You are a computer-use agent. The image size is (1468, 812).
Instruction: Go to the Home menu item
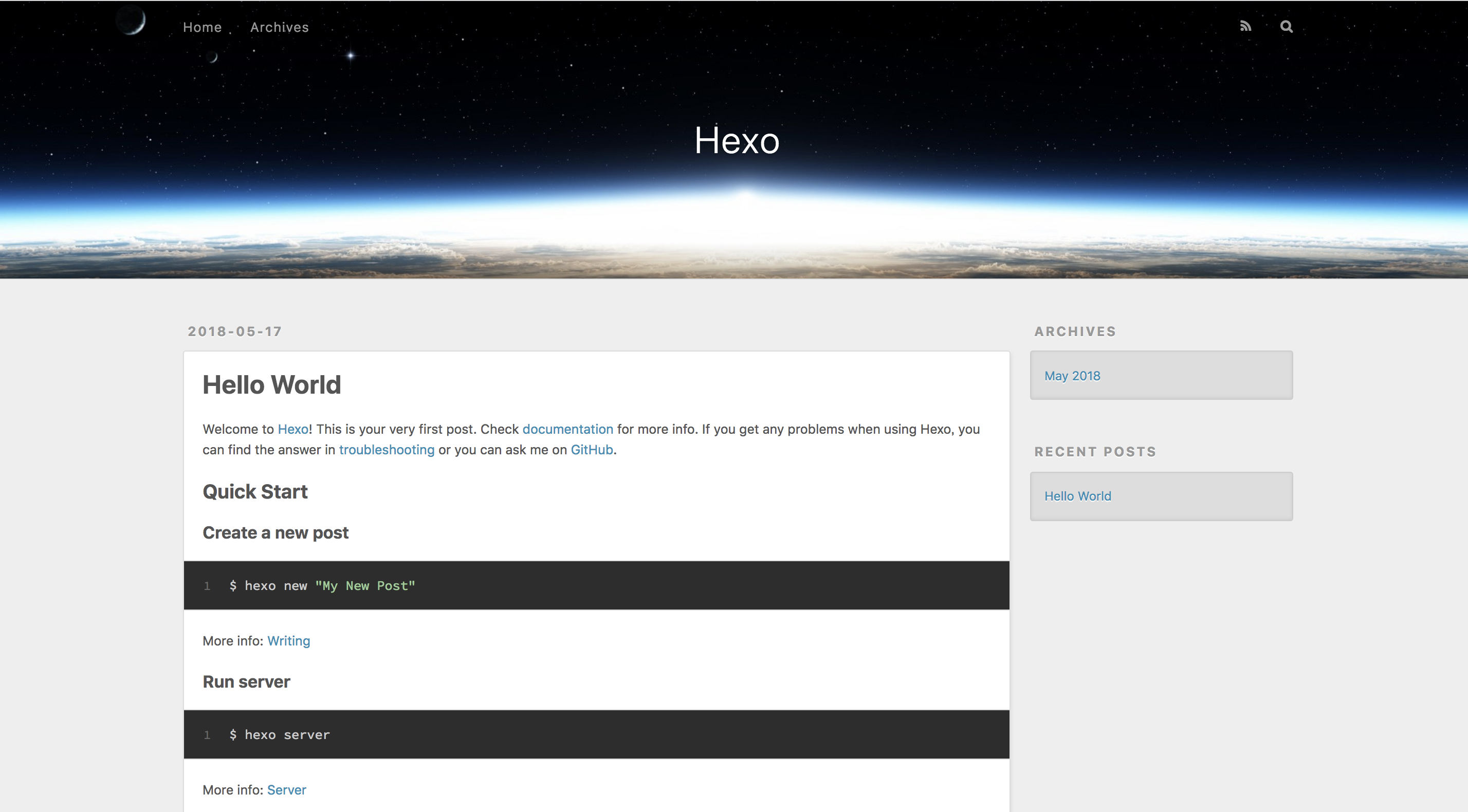coord(203,27)
